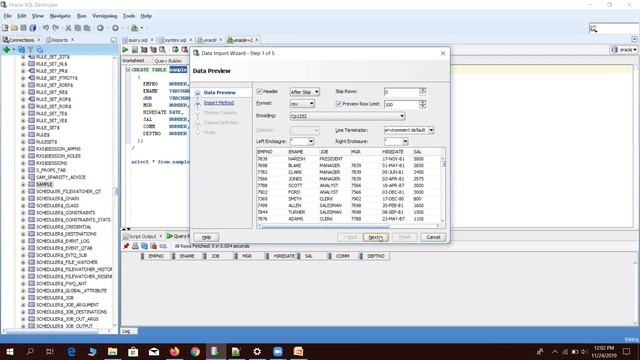Viewport: 640px width, 360px height.
Task: Click the New file icon in main toolbar
Action: click(5, 28)
